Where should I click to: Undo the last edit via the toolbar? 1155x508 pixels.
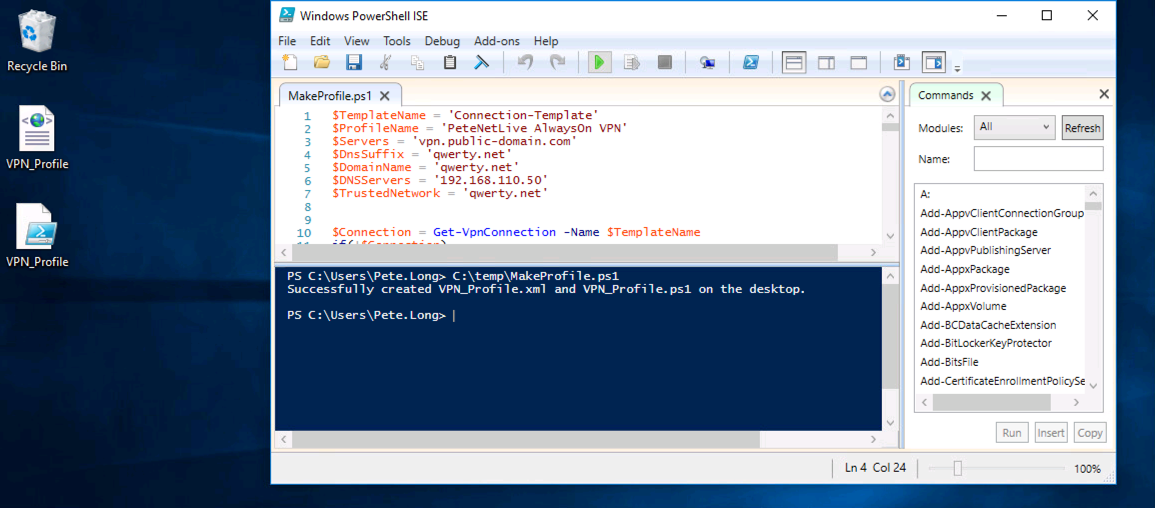click(525, 63)
